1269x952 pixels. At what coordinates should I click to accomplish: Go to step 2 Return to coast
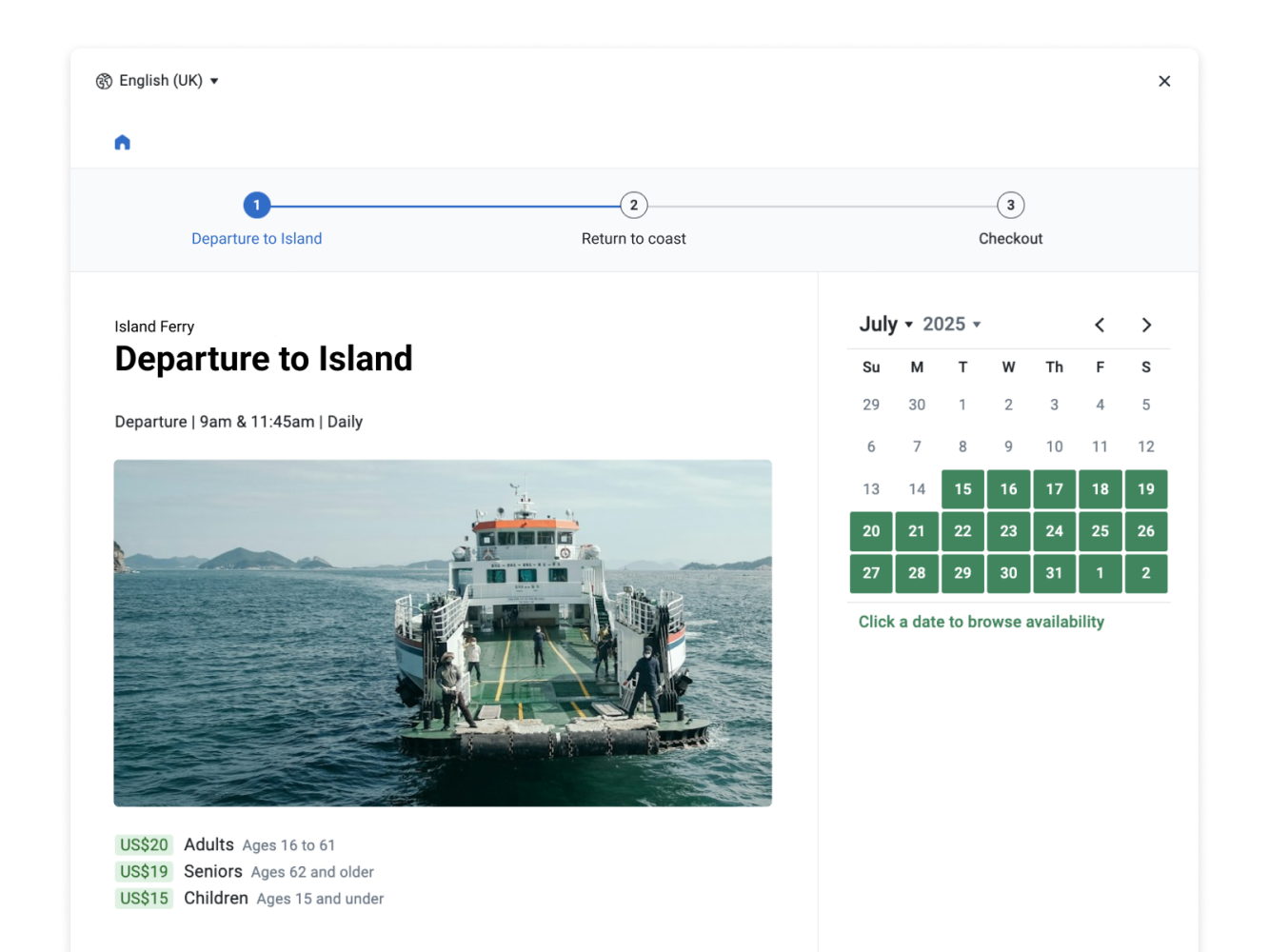click(633, 206)
